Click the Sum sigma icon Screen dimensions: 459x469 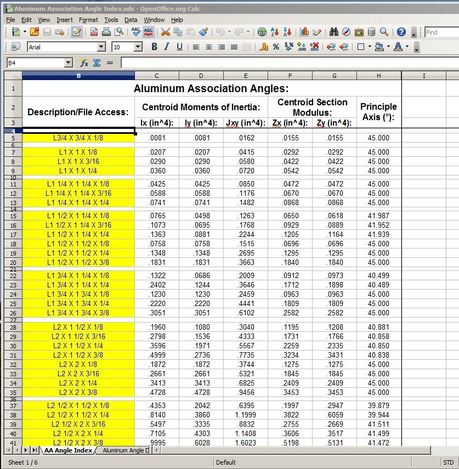coord(97,63)
